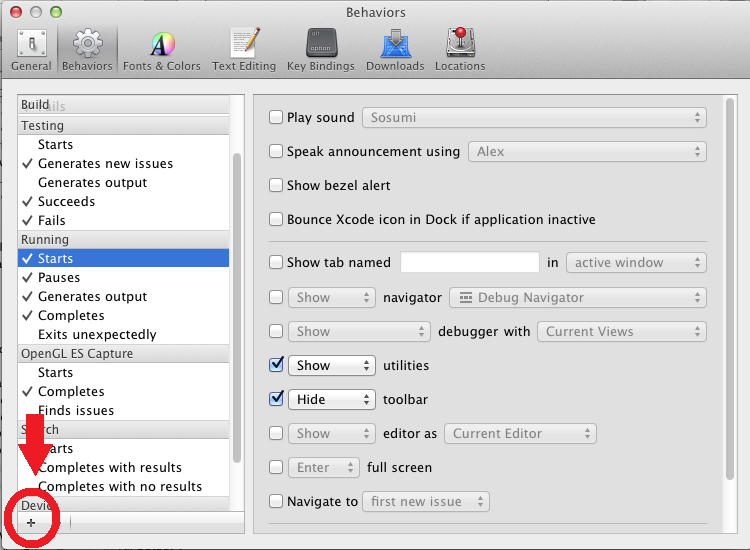Toggle the debugger checkbox
The image size is (750, 550).
click(276, 331)
